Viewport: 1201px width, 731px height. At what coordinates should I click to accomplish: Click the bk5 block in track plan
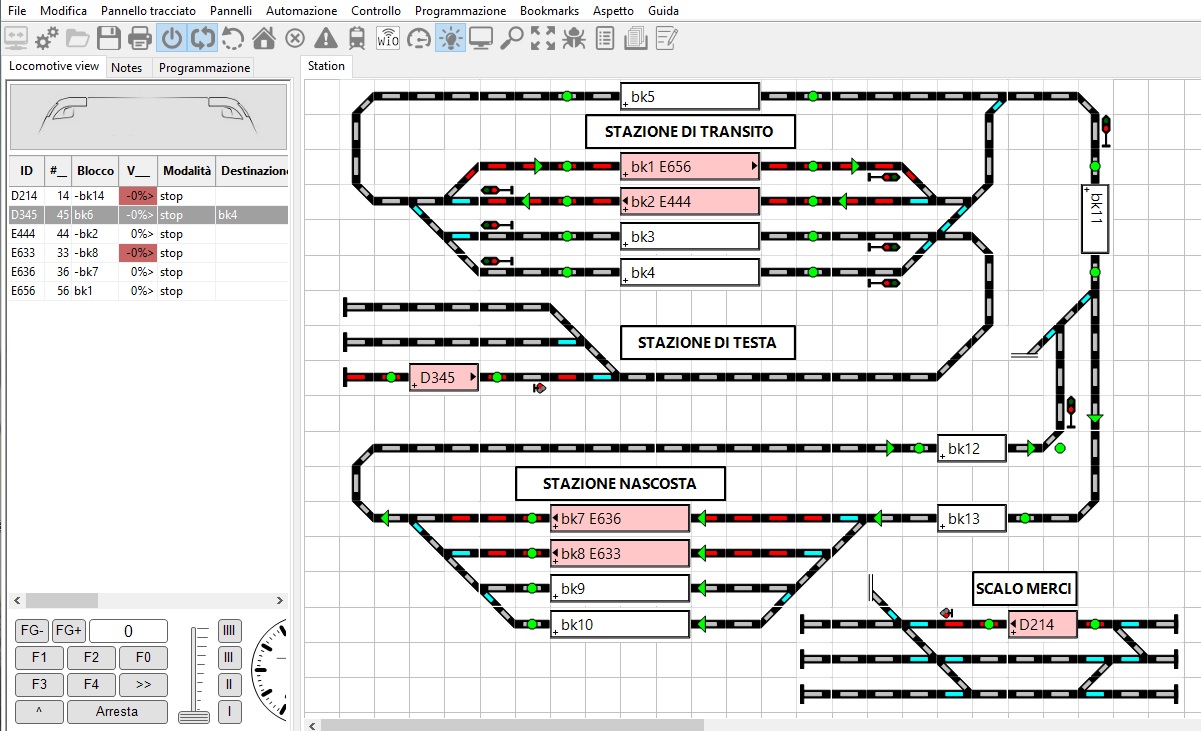689,97
